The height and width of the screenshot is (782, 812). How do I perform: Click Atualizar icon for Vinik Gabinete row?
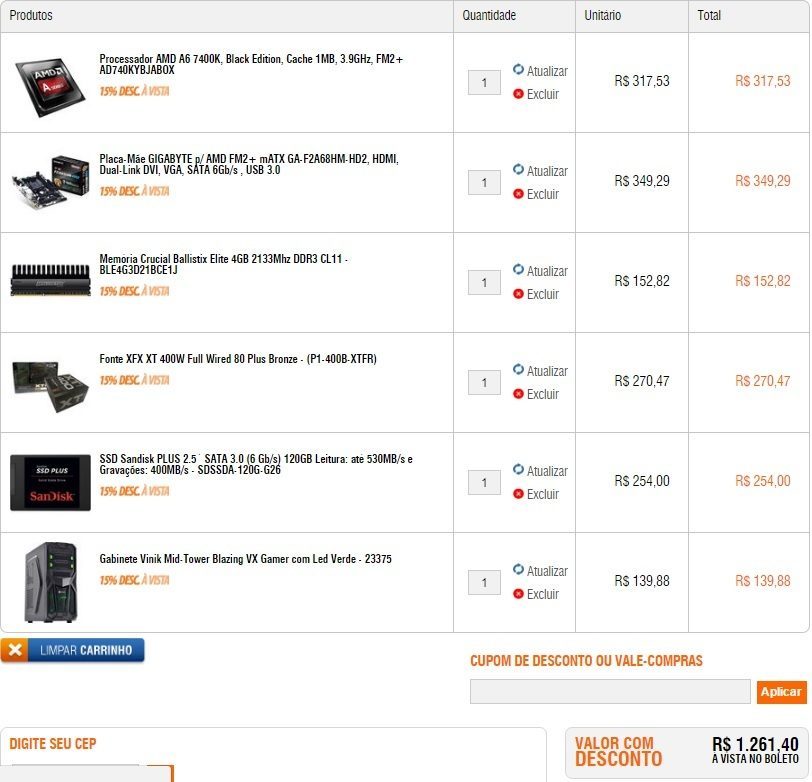(518, 569)
